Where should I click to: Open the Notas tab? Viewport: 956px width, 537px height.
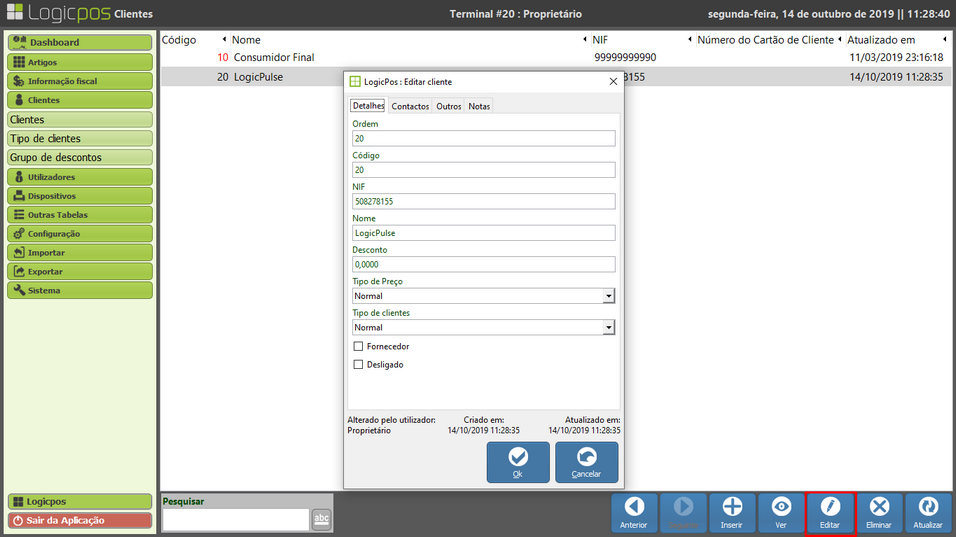(x=479, y=106)
